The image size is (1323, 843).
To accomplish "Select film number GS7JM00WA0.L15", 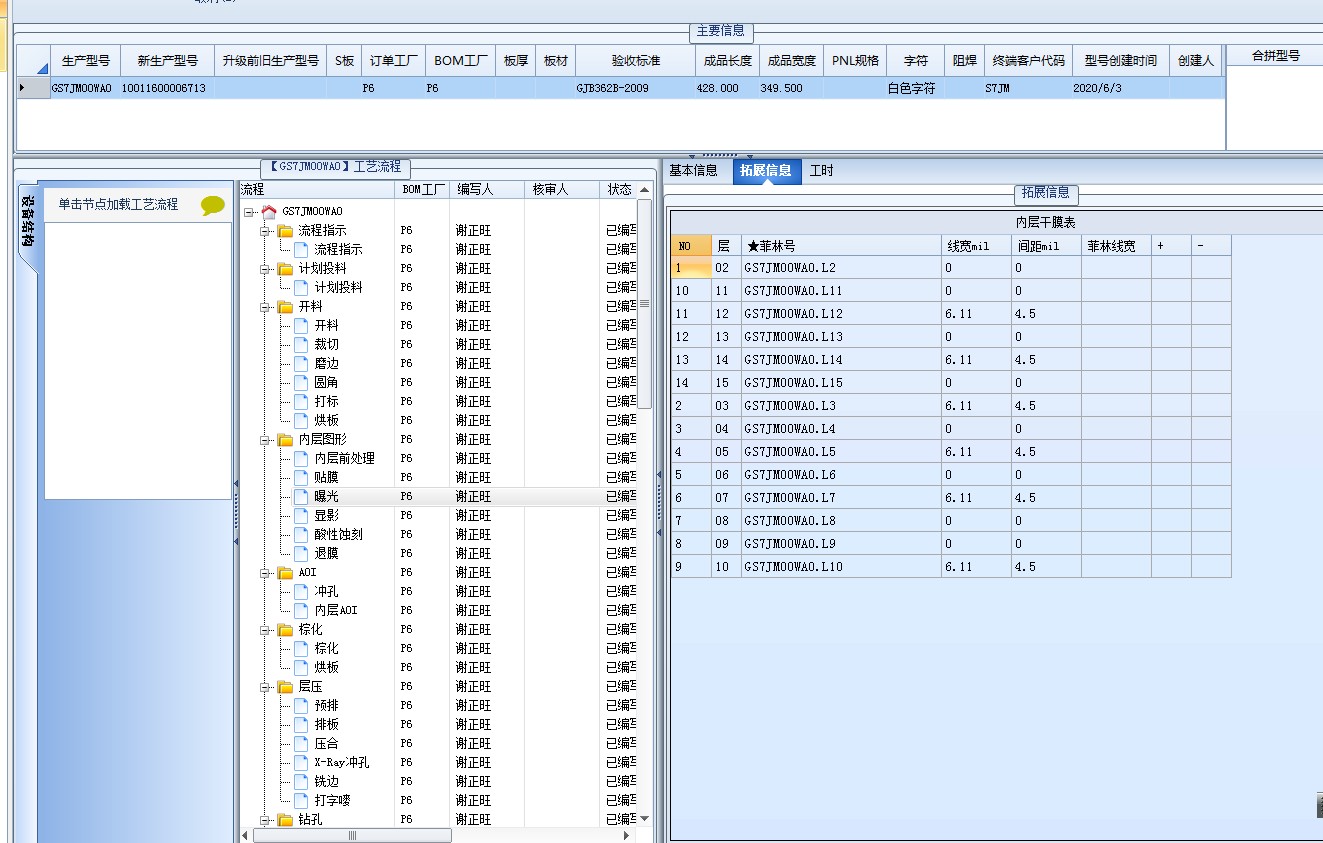I will tap(841, 383).
